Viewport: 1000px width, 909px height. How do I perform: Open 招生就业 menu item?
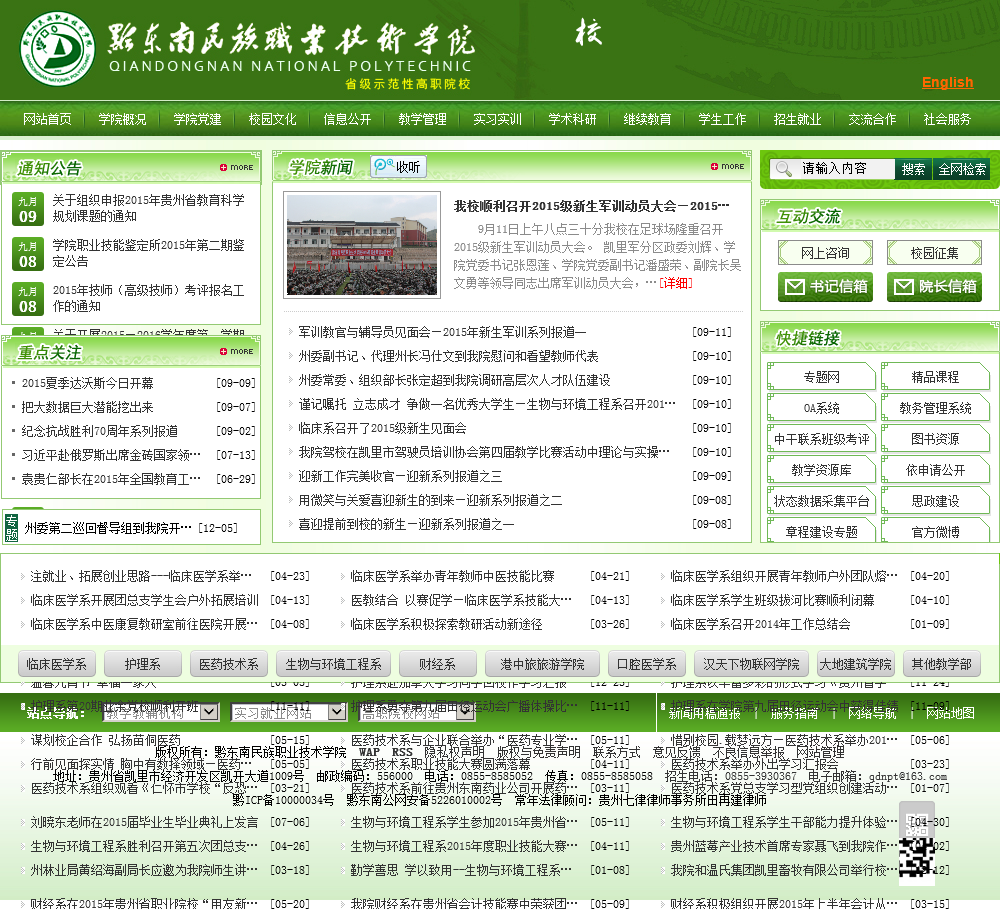(x=797, y=119)
